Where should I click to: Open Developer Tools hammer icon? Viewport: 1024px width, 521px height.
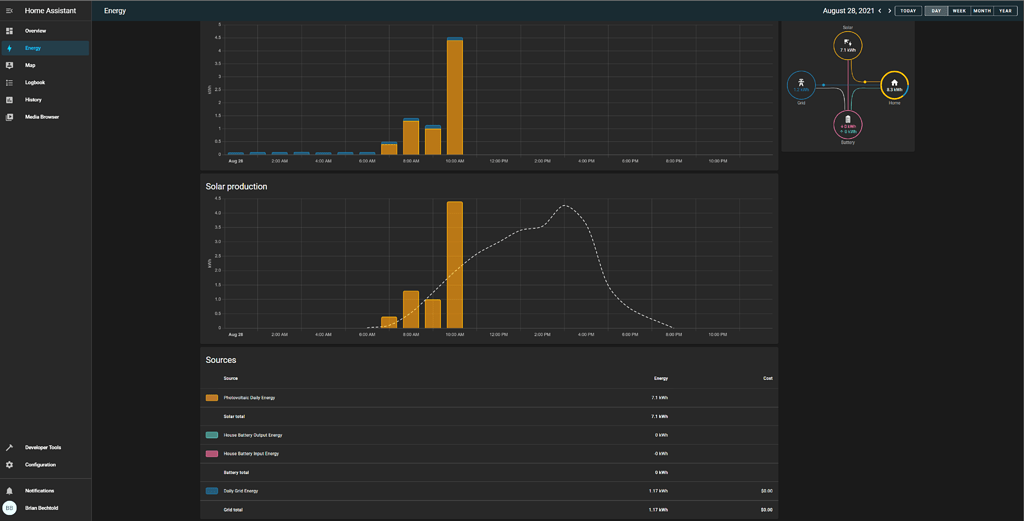pos(9,447)
